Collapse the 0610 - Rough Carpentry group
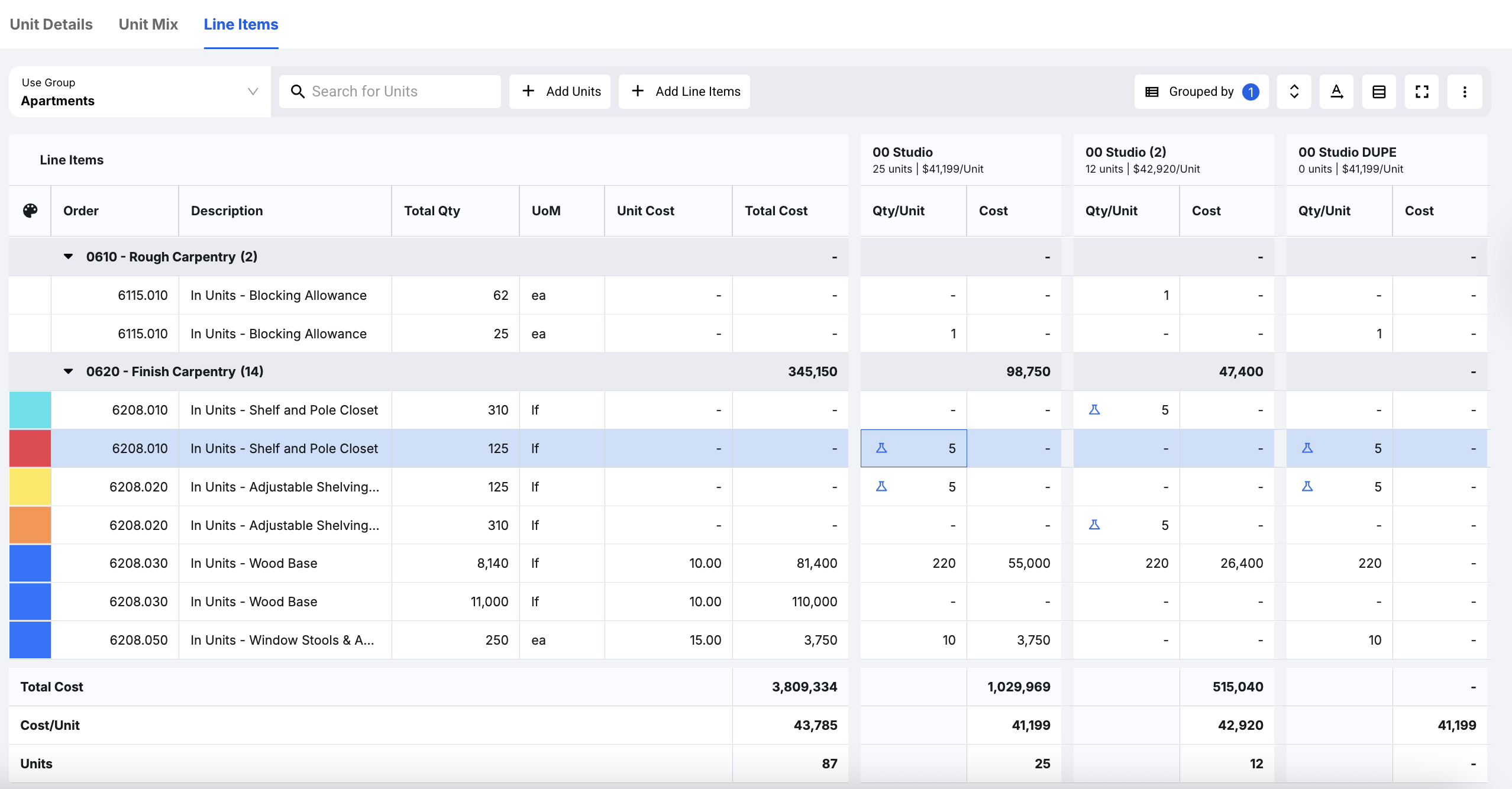1512x789 pixels. click(69, 257)
